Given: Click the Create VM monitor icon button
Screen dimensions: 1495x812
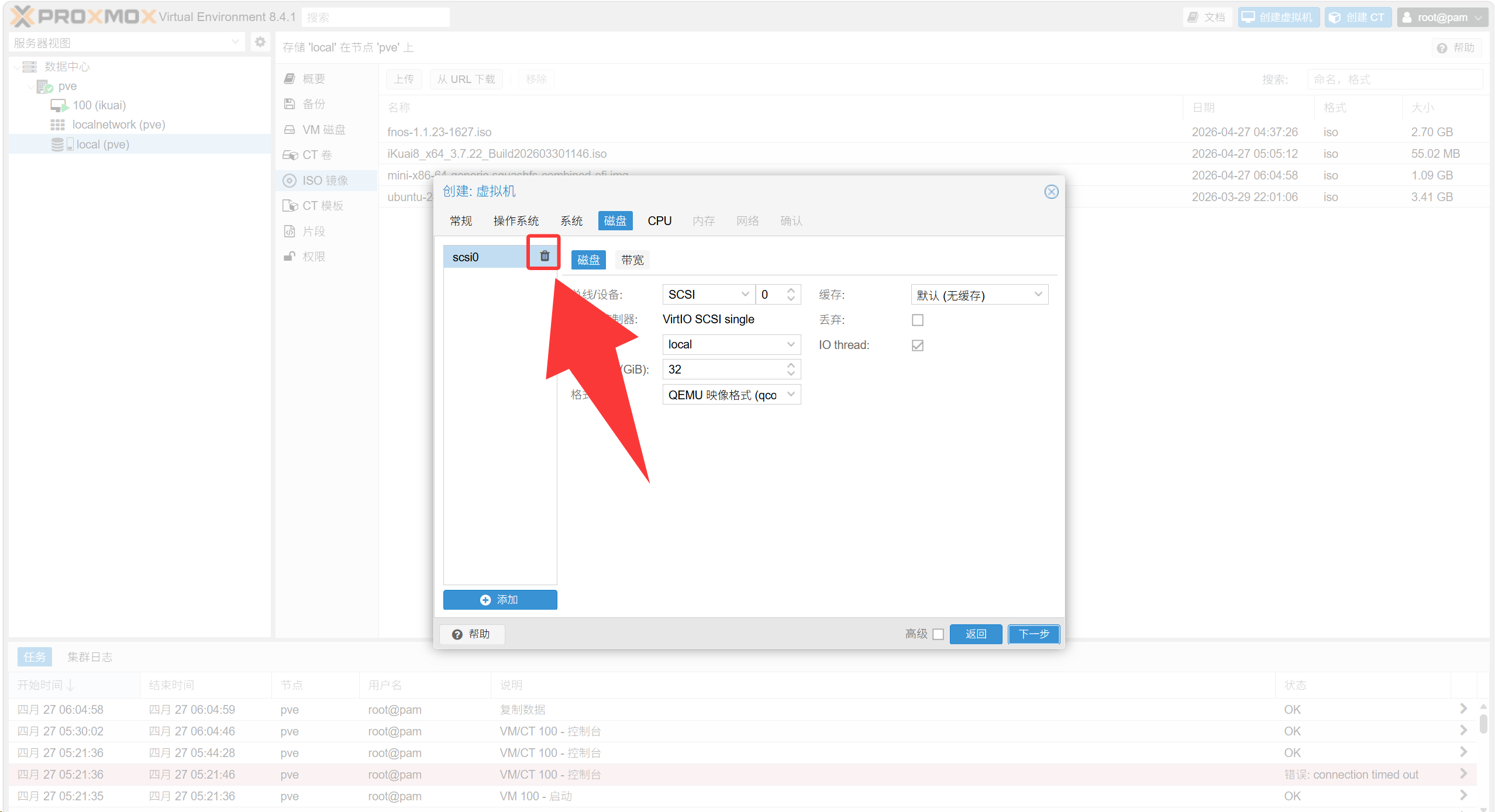Looking at the screenshot, I should [1278, 17].
